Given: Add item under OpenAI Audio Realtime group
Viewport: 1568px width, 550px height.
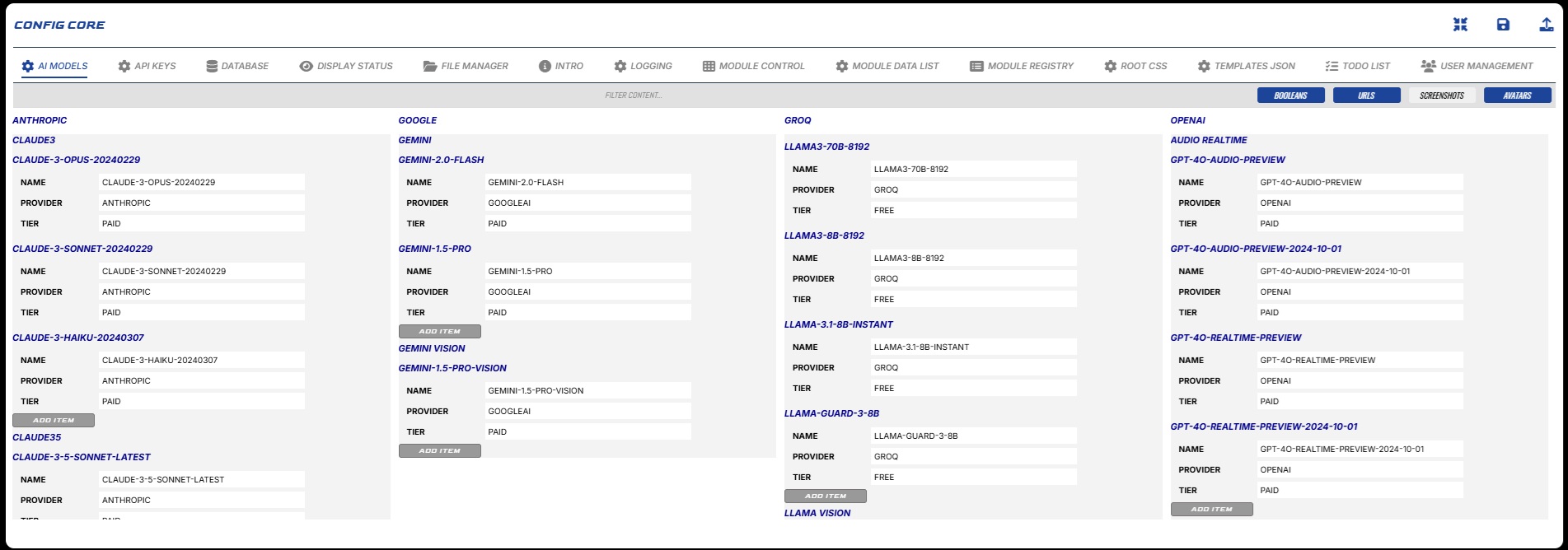Looking at the screenshot, I should [x=1211, y=509].
